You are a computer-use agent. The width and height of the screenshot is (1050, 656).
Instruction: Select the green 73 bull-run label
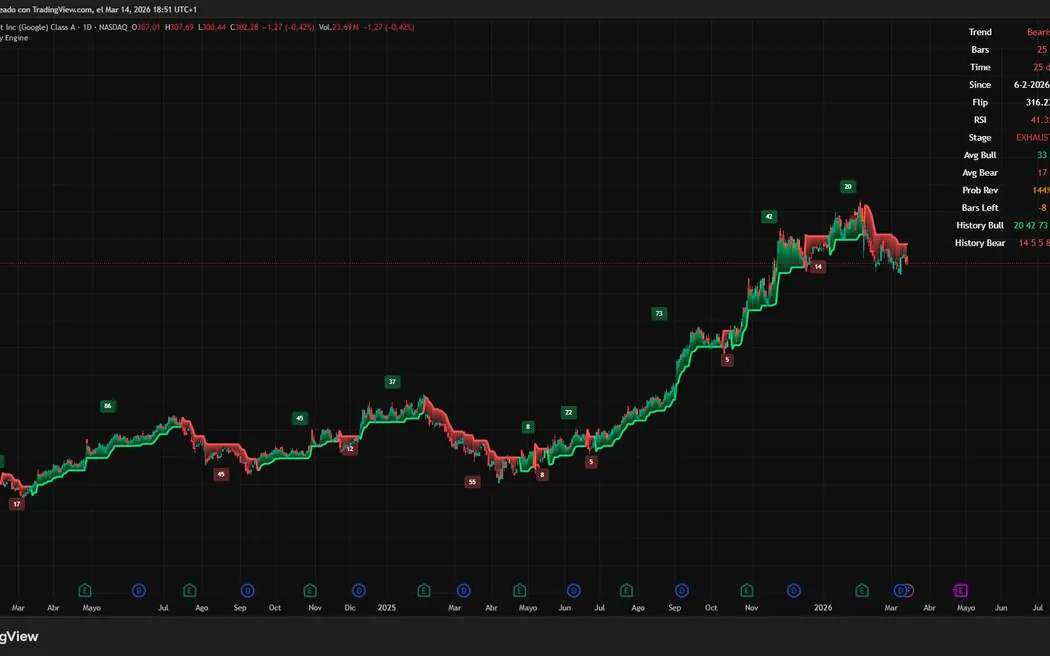point(659,313)
